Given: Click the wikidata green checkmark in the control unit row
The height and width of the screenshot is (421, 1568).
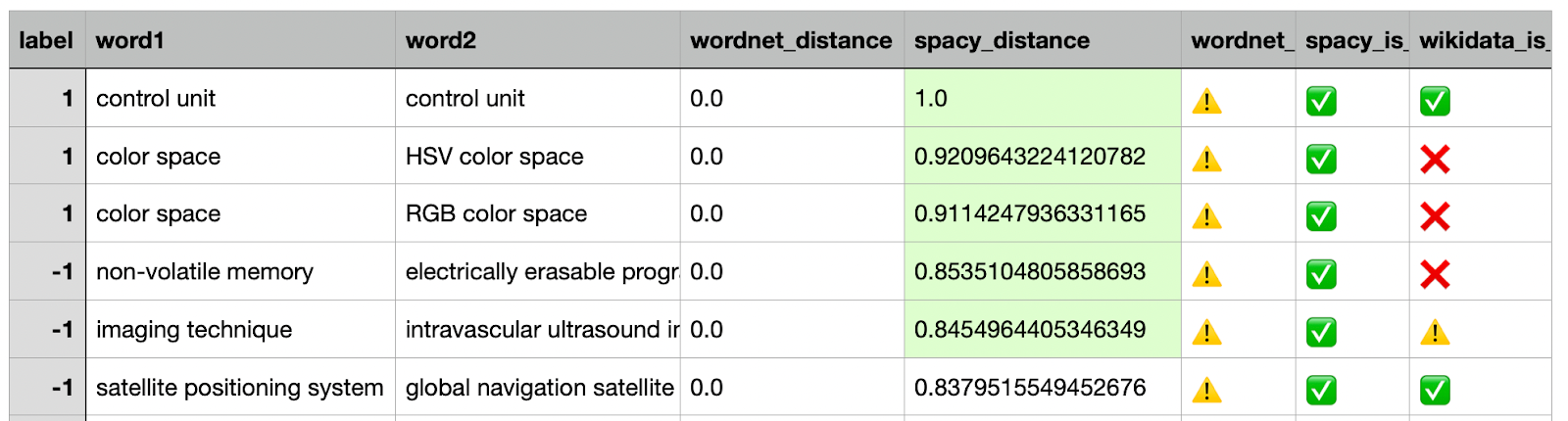Looking at the screenshot, I should click(x=1435, y=101).
